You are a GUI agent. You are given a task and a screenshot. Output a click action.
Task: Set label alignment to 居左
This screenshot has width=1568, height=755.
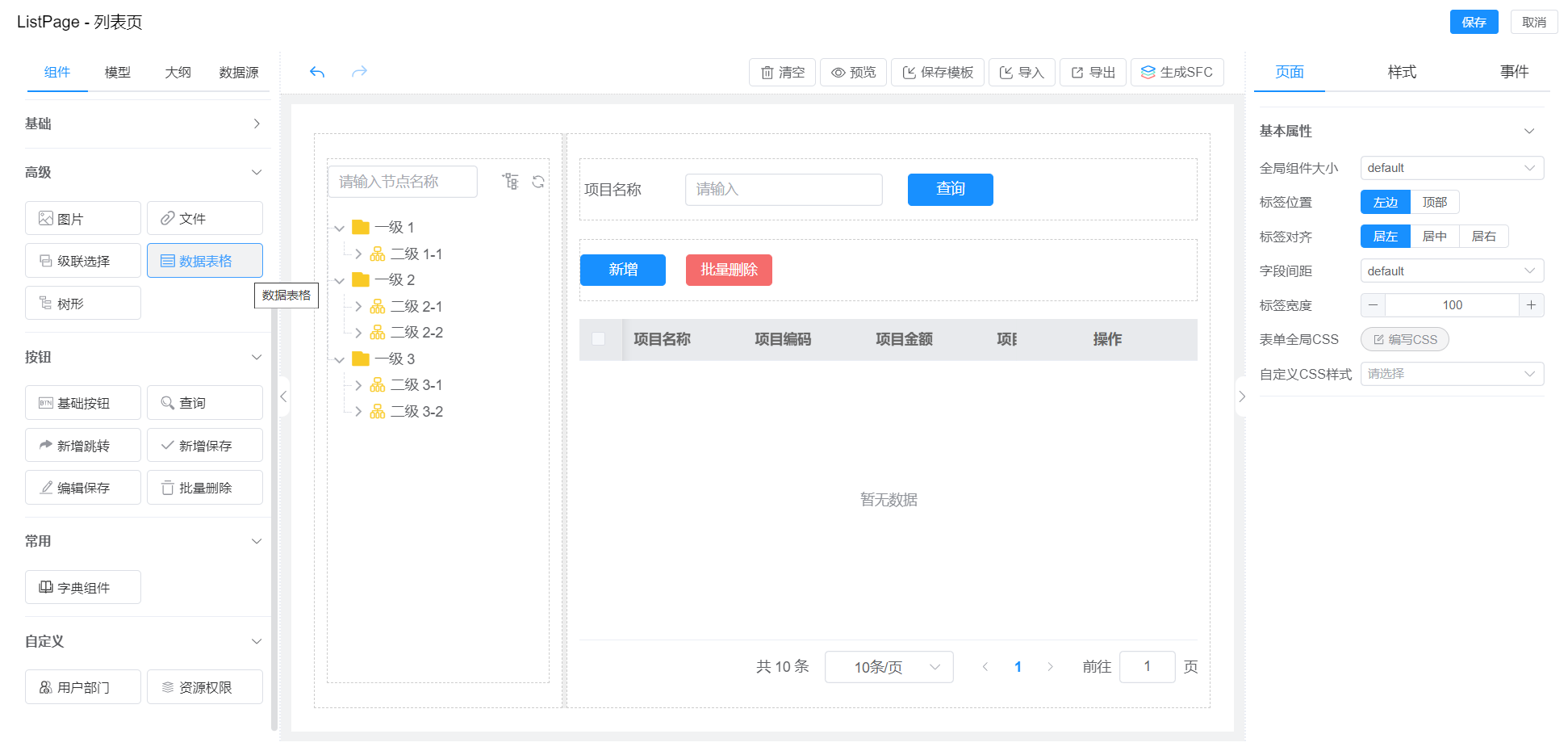(1386, 236)
